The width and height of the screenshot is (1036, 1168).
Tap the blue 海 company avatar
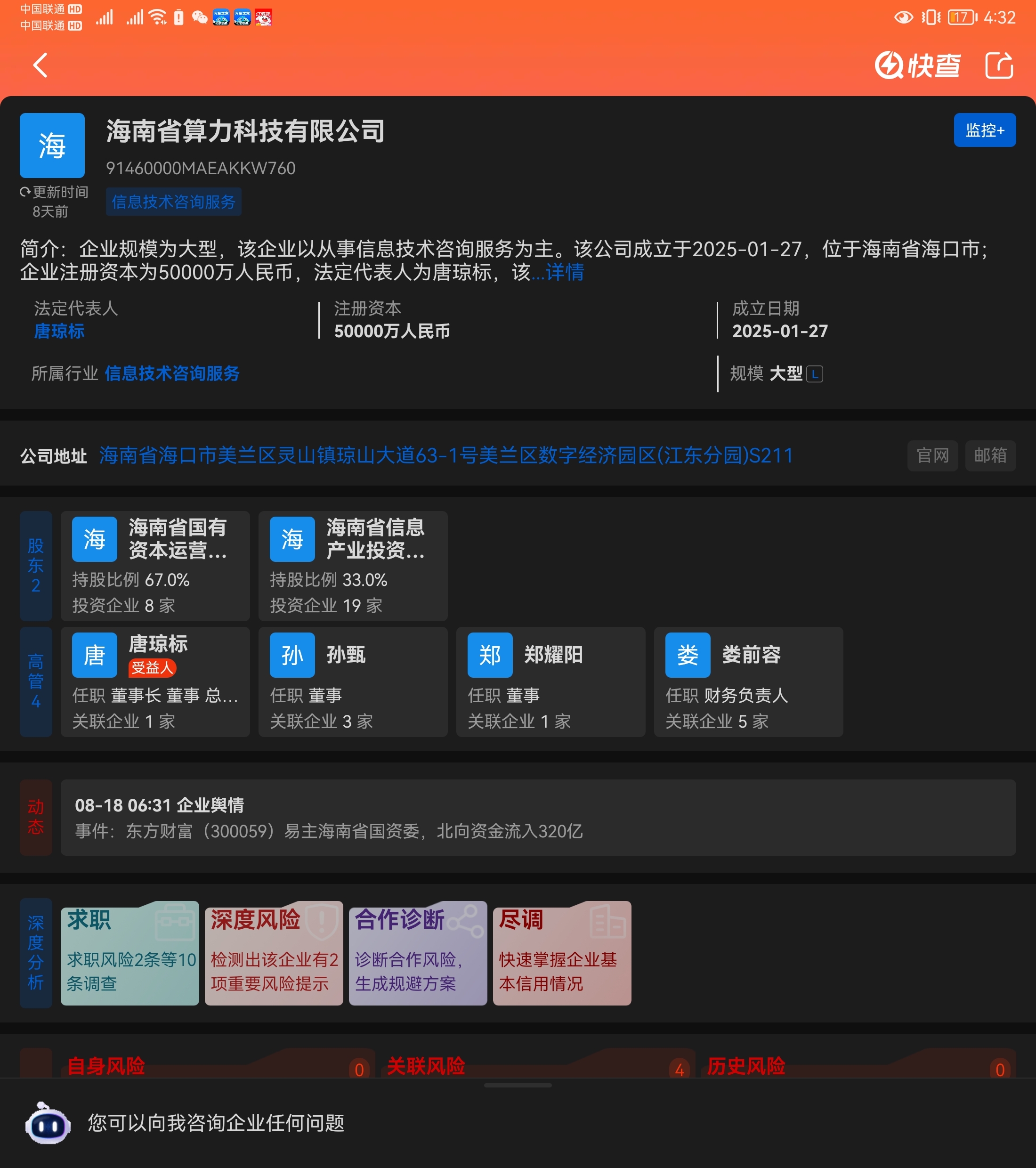(52, 145)
